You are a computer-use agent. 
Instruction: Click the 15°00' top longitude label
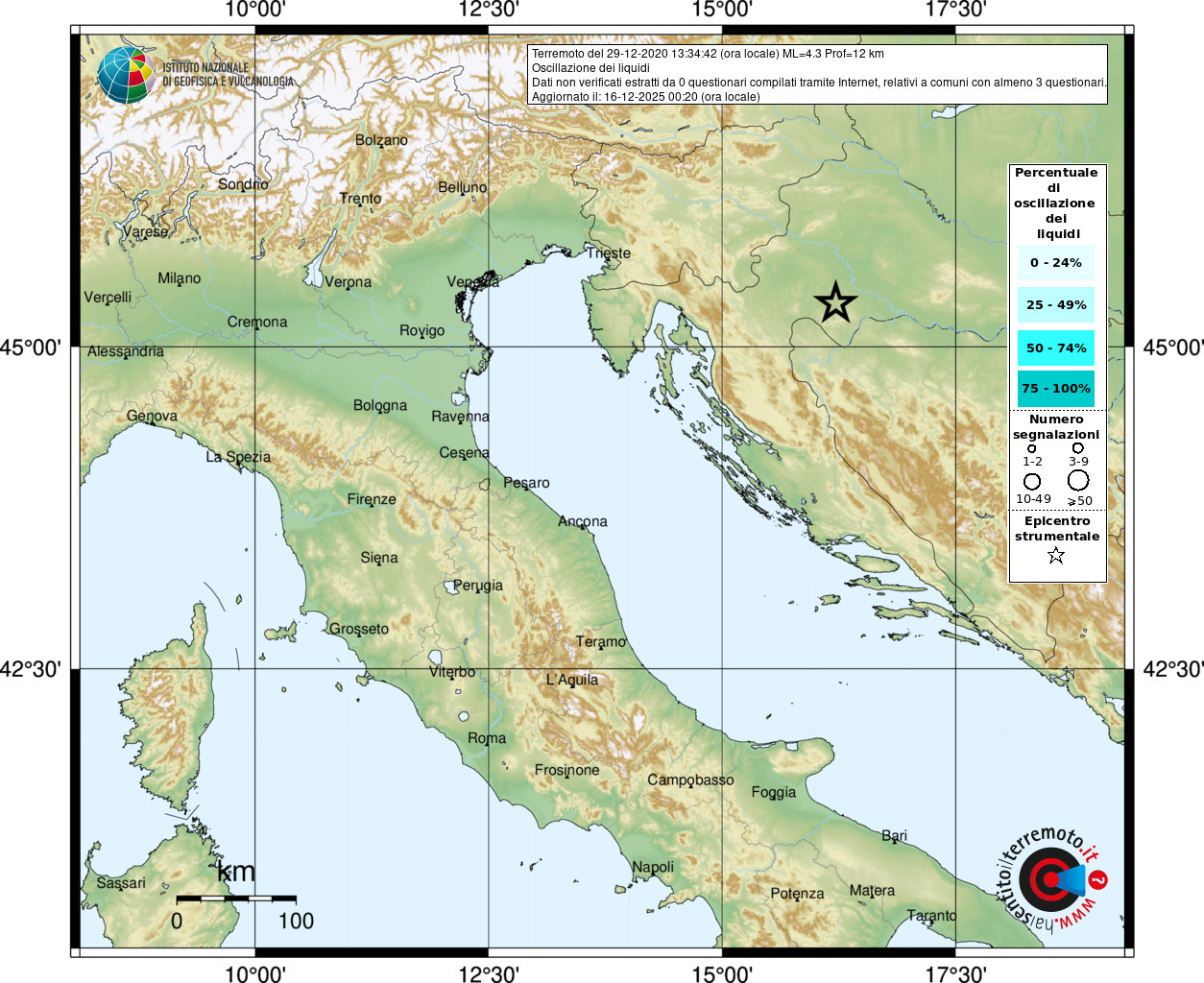(722, 10)
